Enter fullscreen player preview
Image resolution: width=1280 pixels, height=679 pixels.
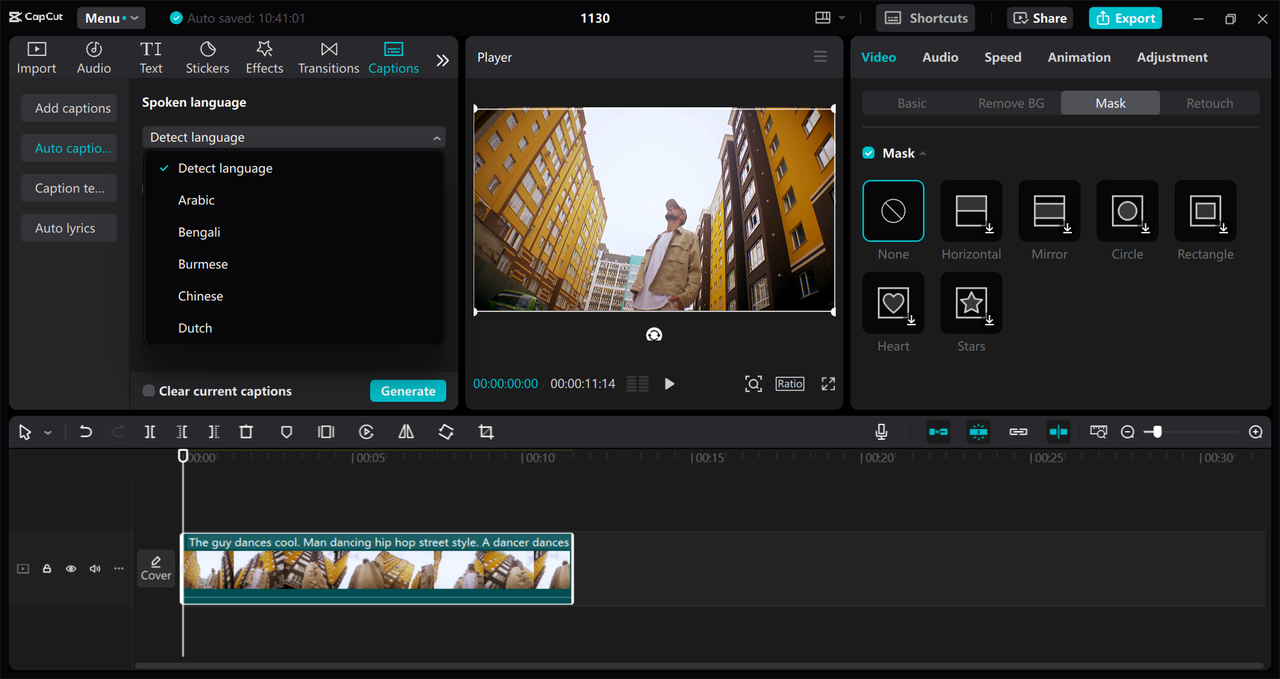(x=828, y=384)
